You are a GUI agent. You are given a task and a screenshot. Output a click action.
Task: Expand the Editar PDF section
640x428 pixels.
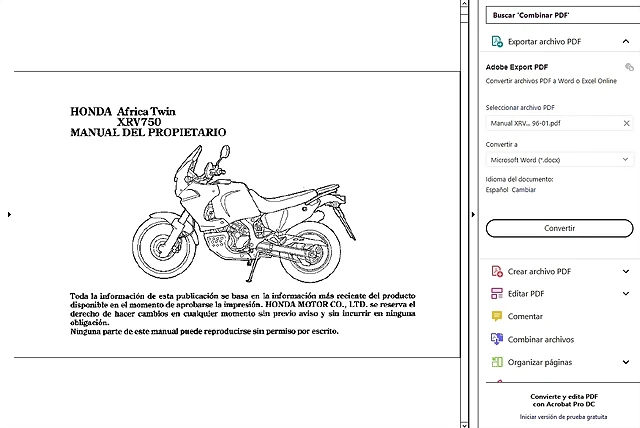tap(626, 293)
